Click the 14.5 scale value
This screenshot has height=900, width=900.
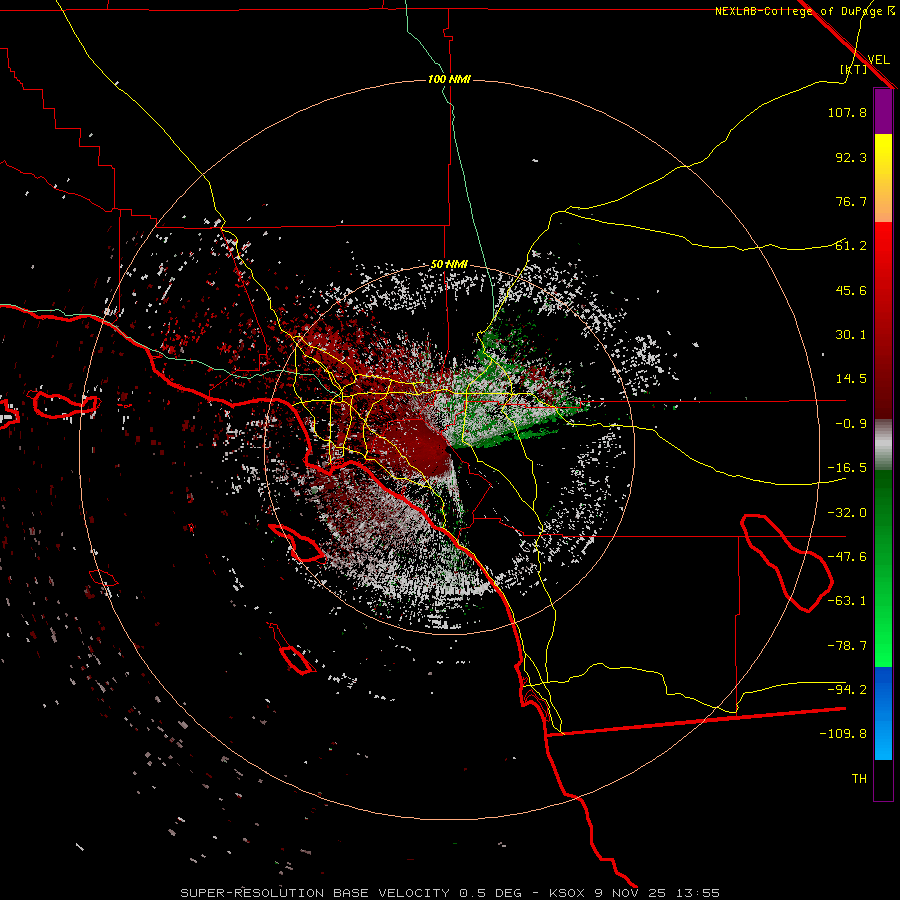pyautogui.click(x=851, y=379)
